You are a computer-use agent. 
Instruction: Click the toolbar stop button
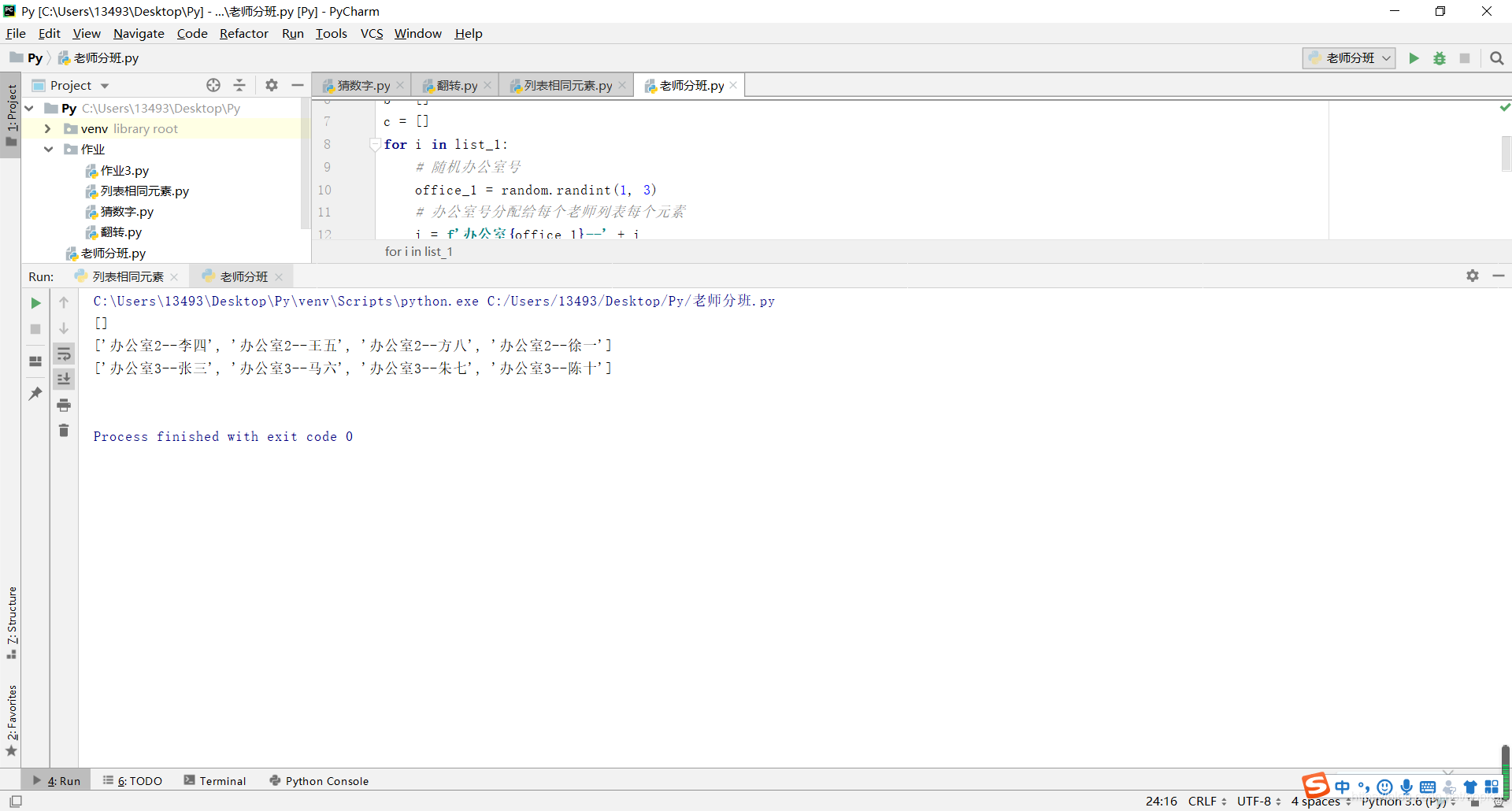click(x=1465, y=58)
